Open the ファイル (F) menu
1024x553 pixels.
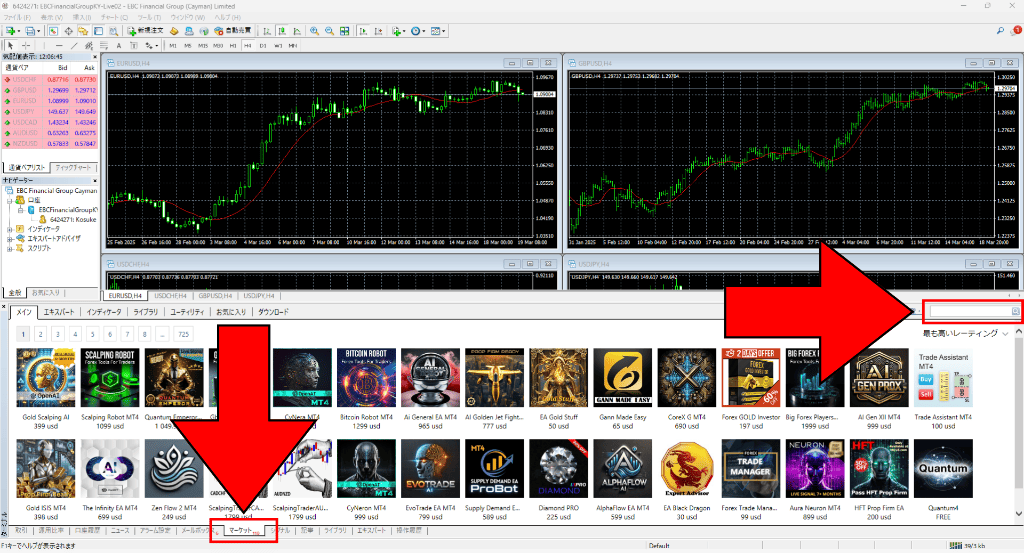pyautogui.click(x=18, y=17)
